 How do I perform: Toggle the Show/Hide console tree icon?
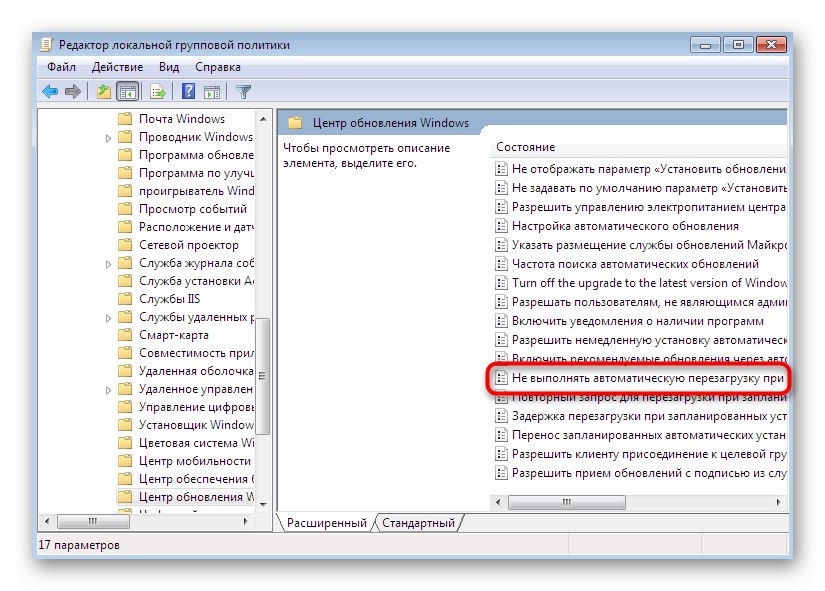tap(128, 92)
